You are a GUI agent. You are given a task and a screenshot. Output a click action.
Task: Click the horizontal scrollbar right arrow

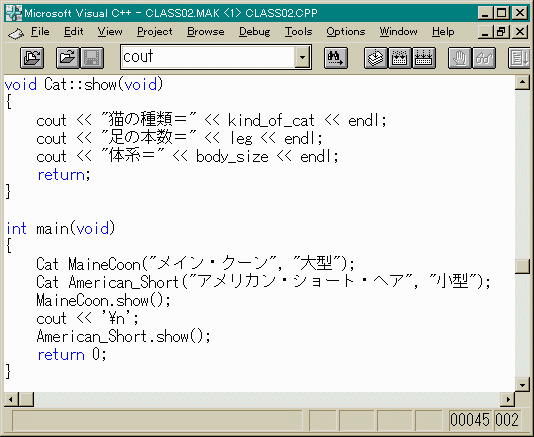coord(507,399)
